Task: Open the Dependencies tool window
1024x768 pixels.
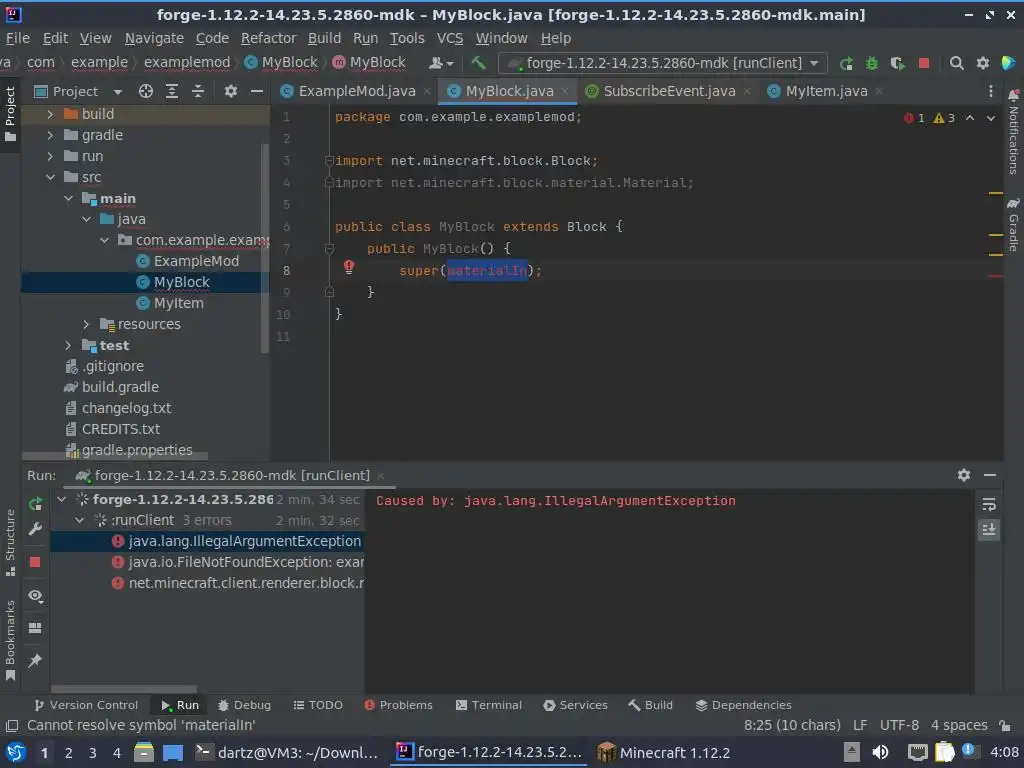Action: (743, 705)
